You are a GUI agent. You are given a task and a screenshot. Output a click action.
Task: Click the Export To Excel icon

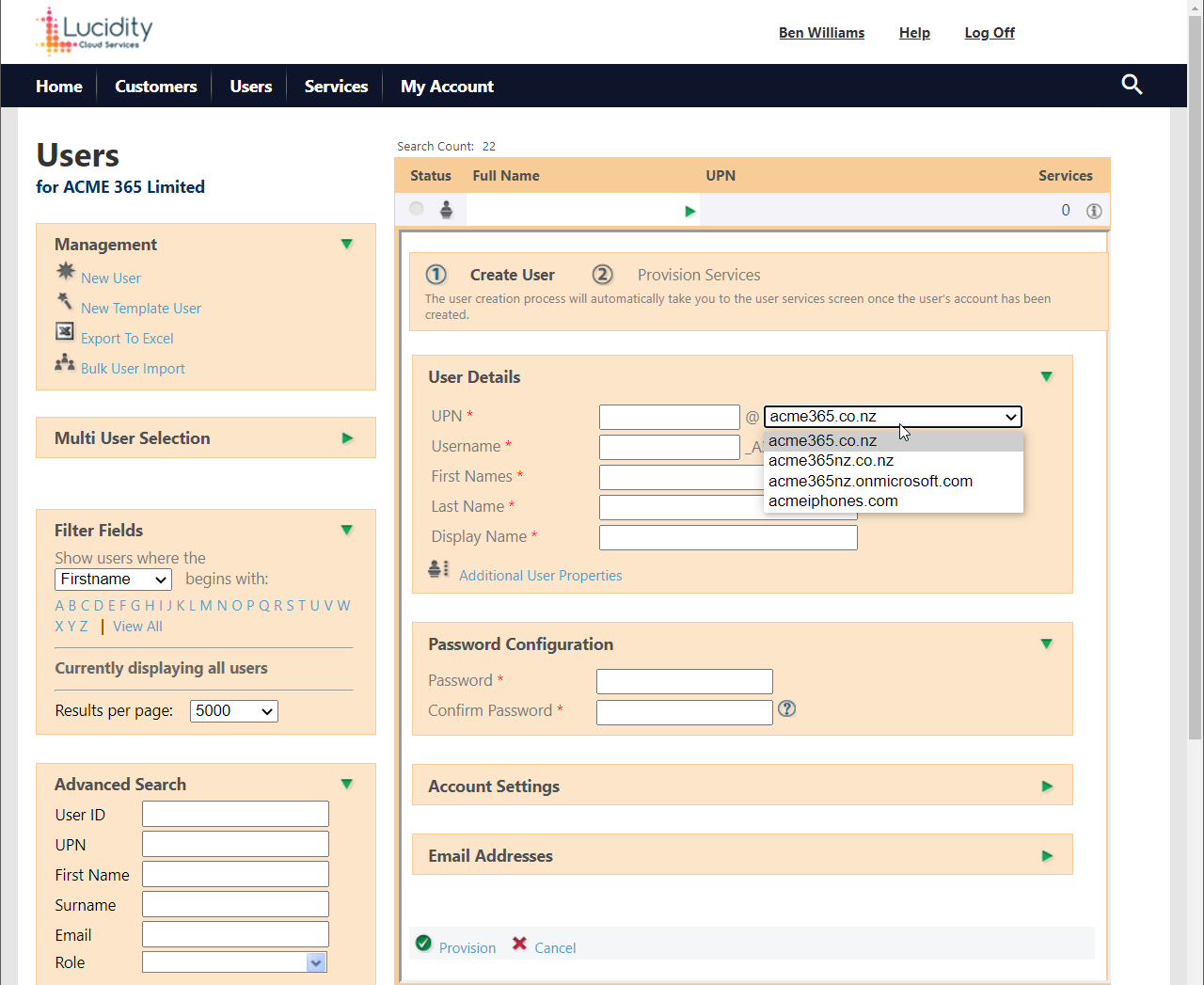pos(65,331)
